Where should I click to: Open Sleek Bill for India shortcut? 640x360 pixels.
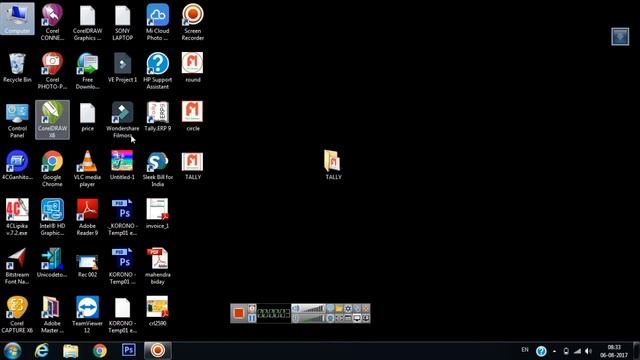[x=158, y=169]
